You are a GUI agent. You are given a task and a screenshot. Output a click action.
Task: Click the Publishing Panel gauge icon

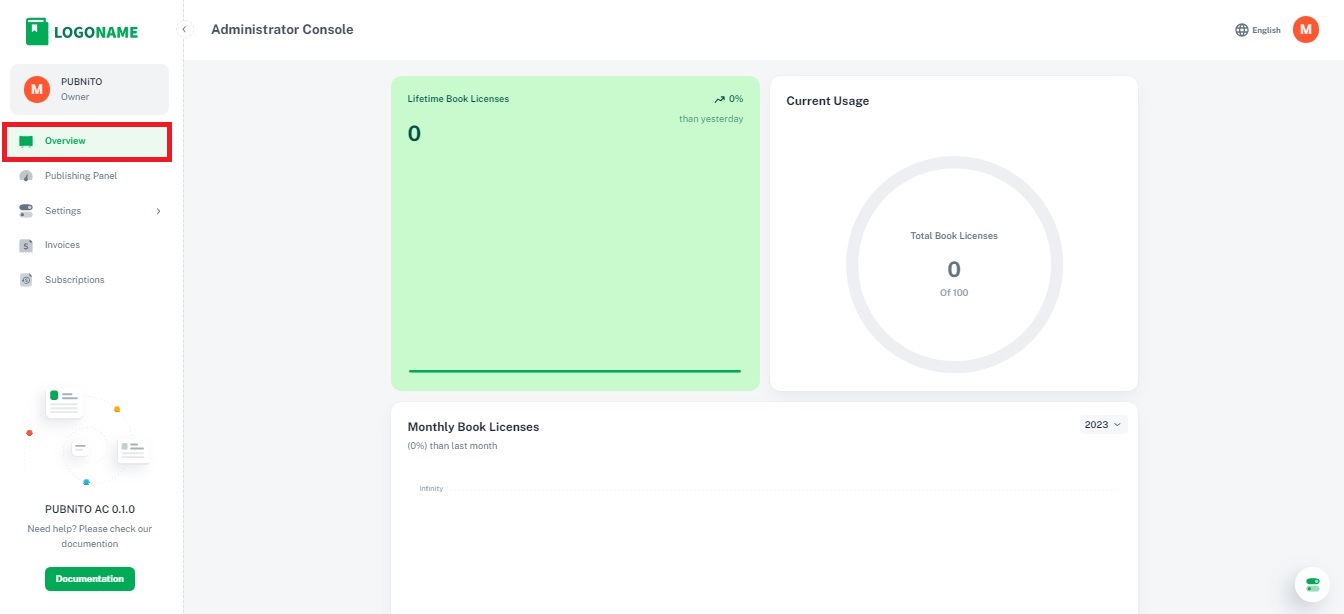point(26,176)
